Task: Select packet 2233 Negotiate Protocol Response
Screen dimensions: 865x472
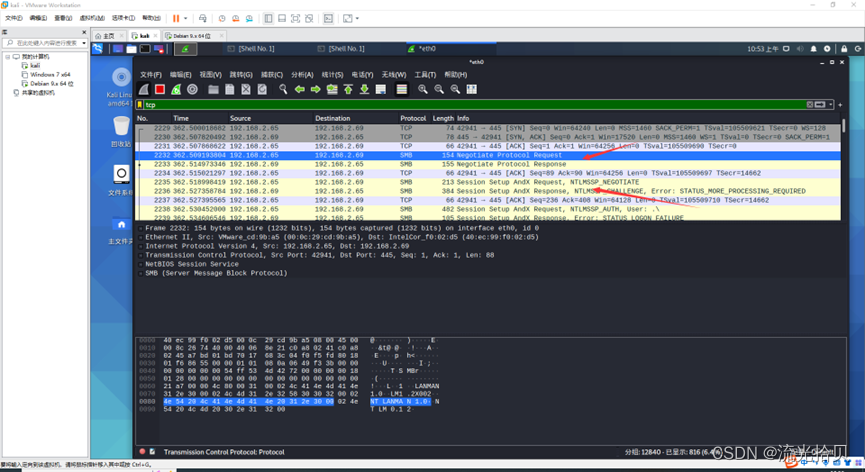Action: point(488,164)
